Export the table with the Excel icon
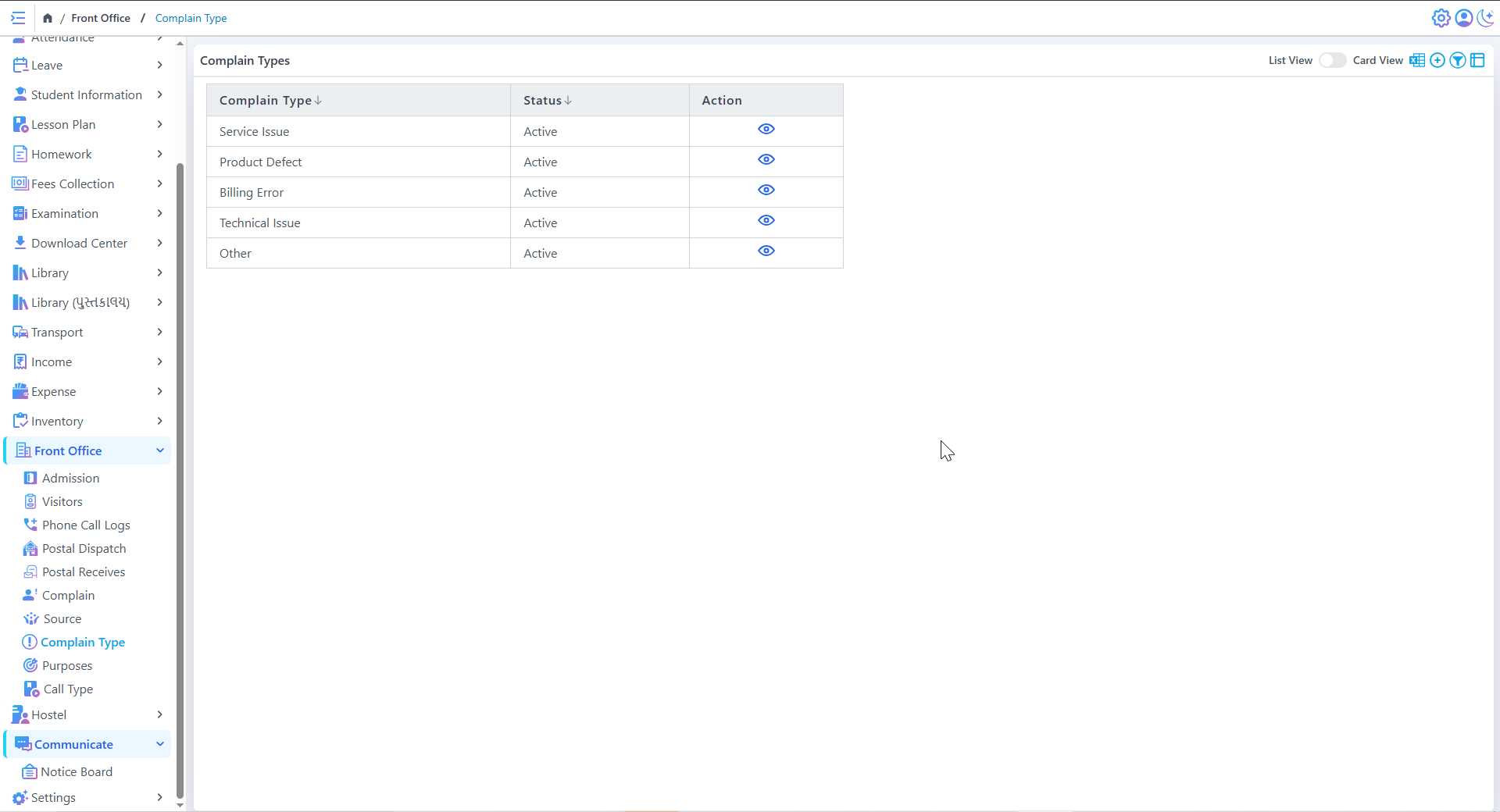1500x812 pixels. (x=1416, y=60)
